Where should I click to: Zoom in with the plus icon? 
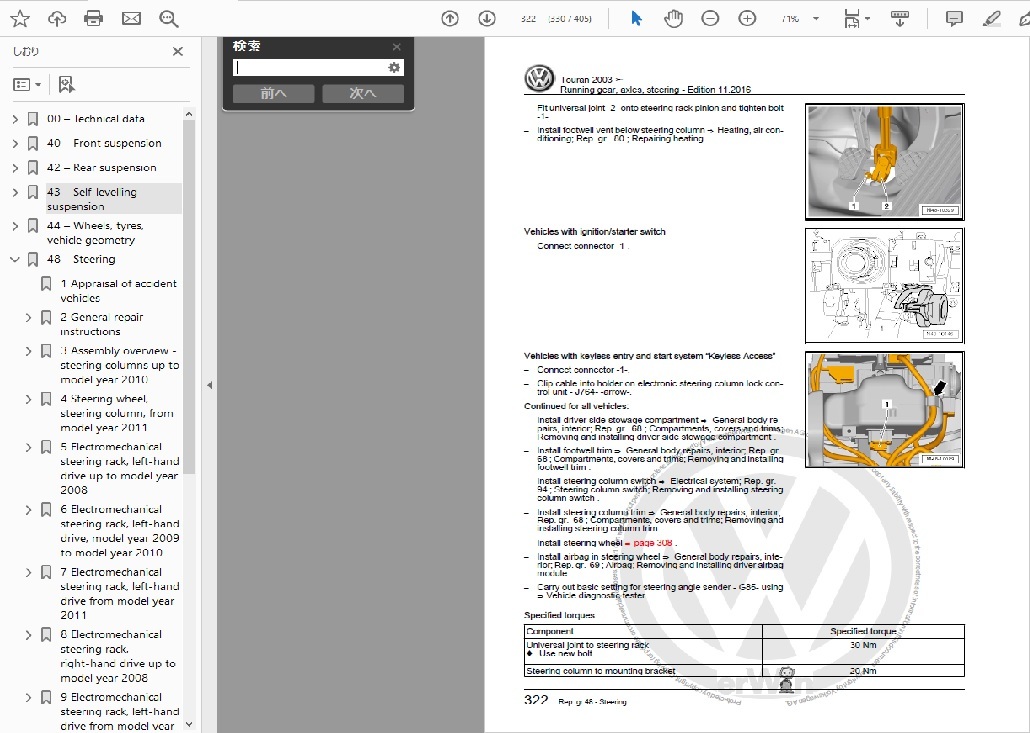(747, 19)
